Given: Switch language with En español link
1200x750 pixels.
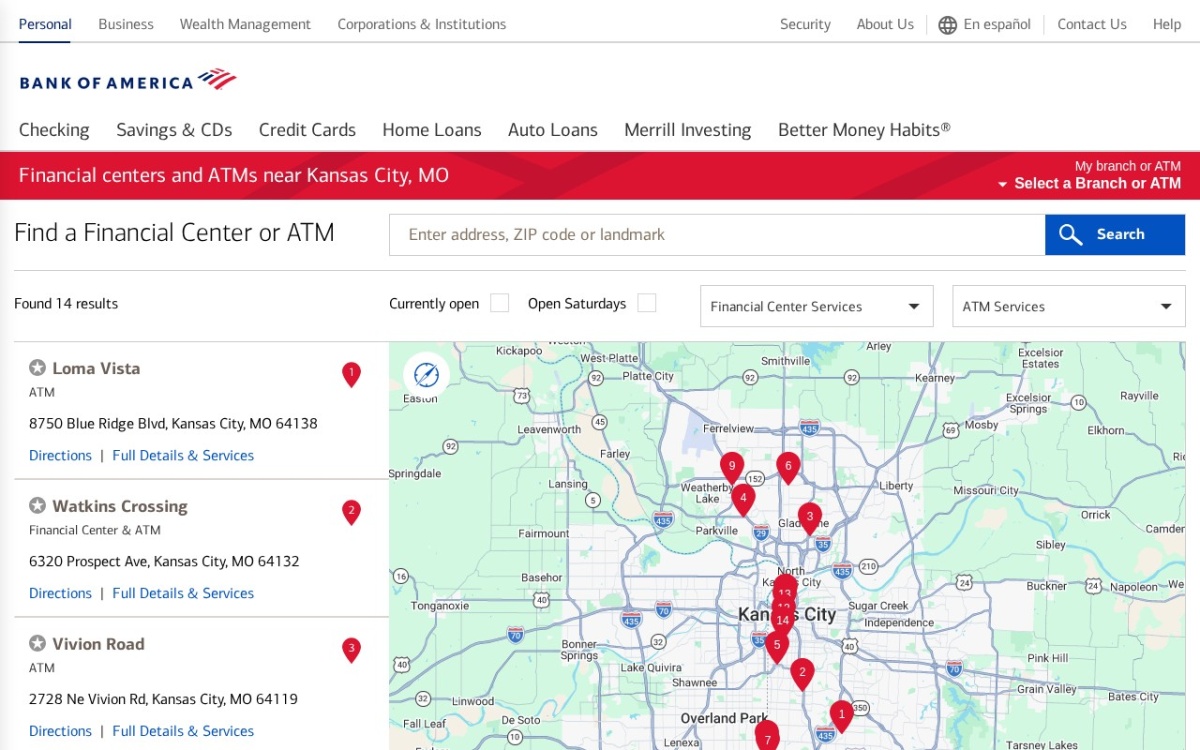Looking at the screenshot, I should pyautogui.click(x=997, y=24).
